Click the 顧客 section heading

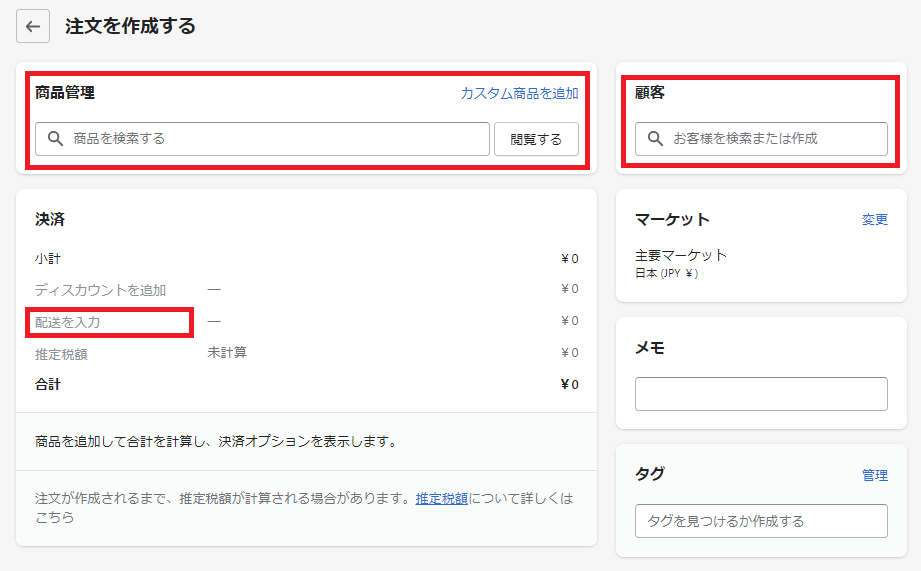(x=650, y=93)
